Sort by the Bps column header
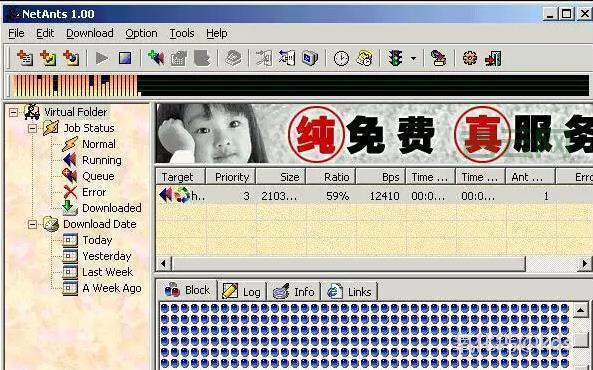This screenshot has height=370, width=593. click(x=380, y=177)
